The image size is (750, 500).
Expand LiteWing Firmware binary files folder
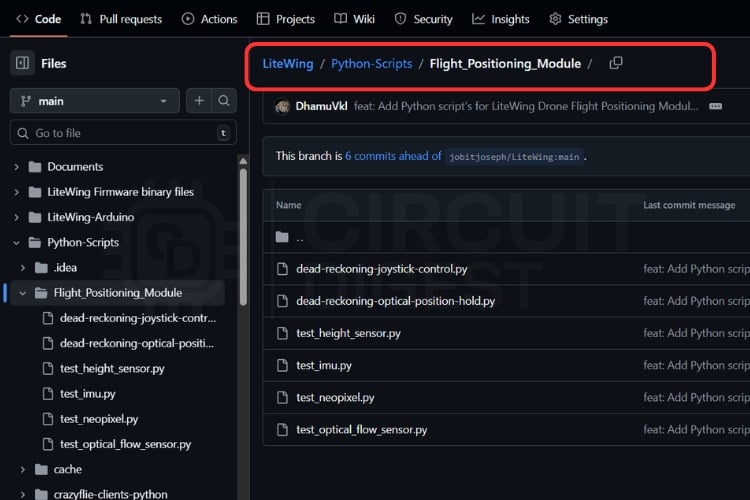[x=17, y=192]
